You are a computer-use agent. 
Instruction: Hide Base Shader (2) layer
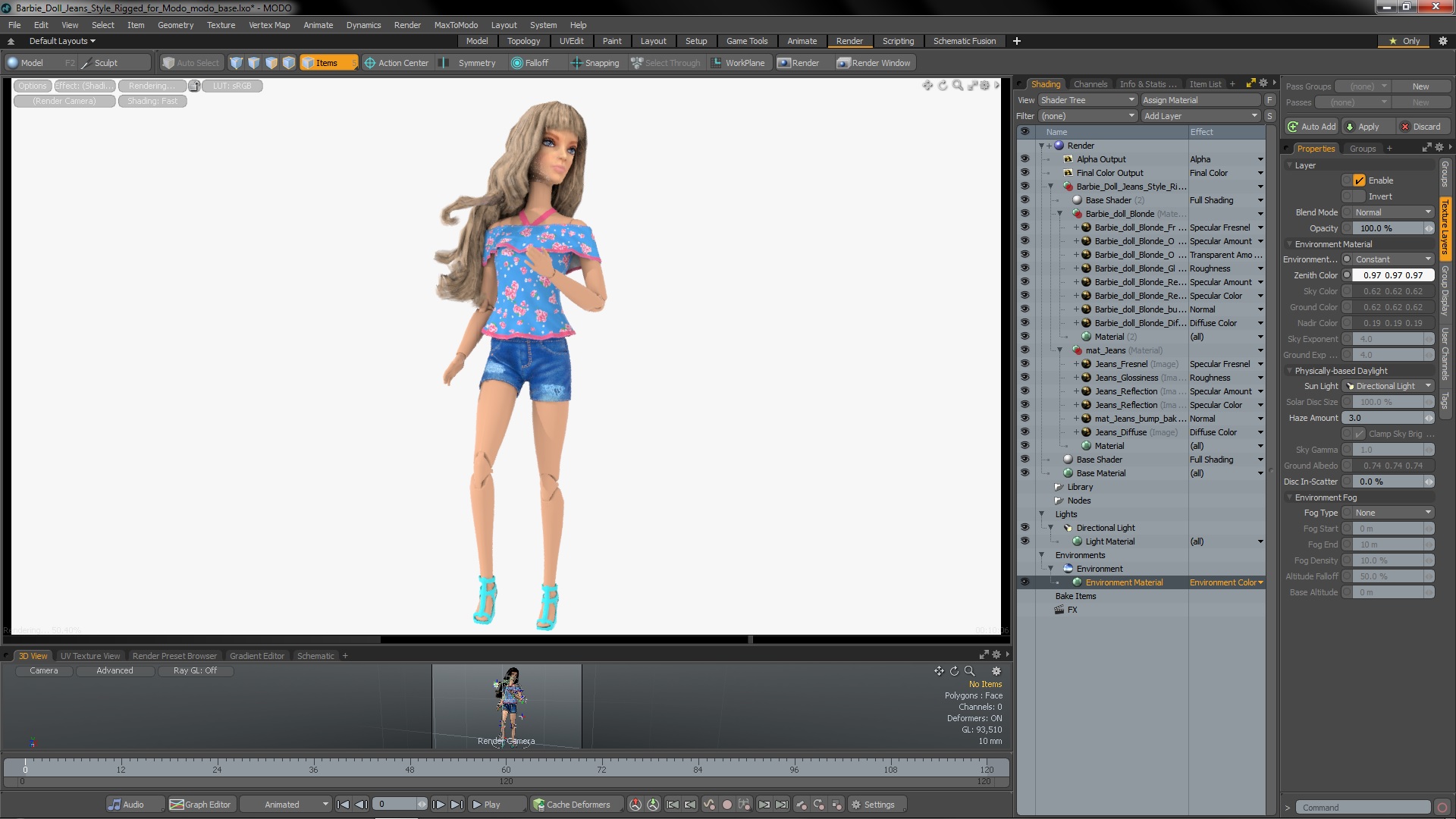pyautogui.click(x=1025, y=200)
